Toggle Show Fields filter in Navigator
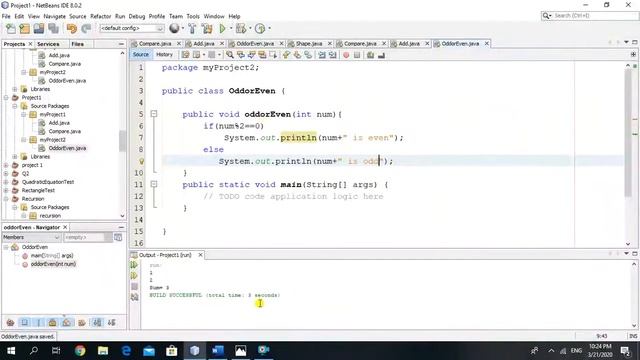The height and width of the screenshot is (360, 640). coord(25,322)
